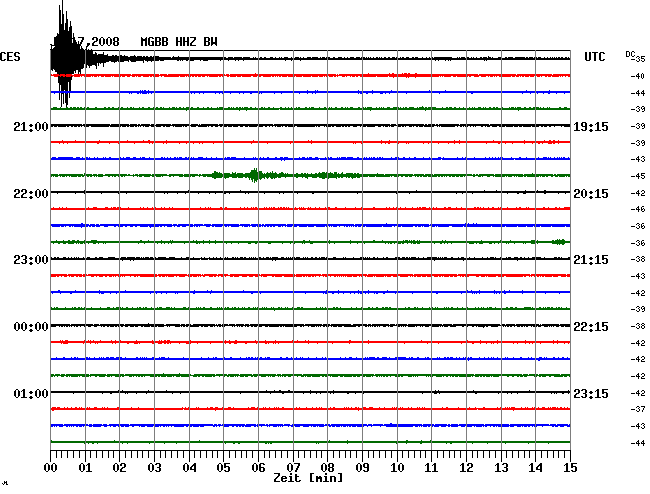The height and width of the screenshot is (494, 650).
Task: Click the -46 DC offset value
Action: [638, 209]
